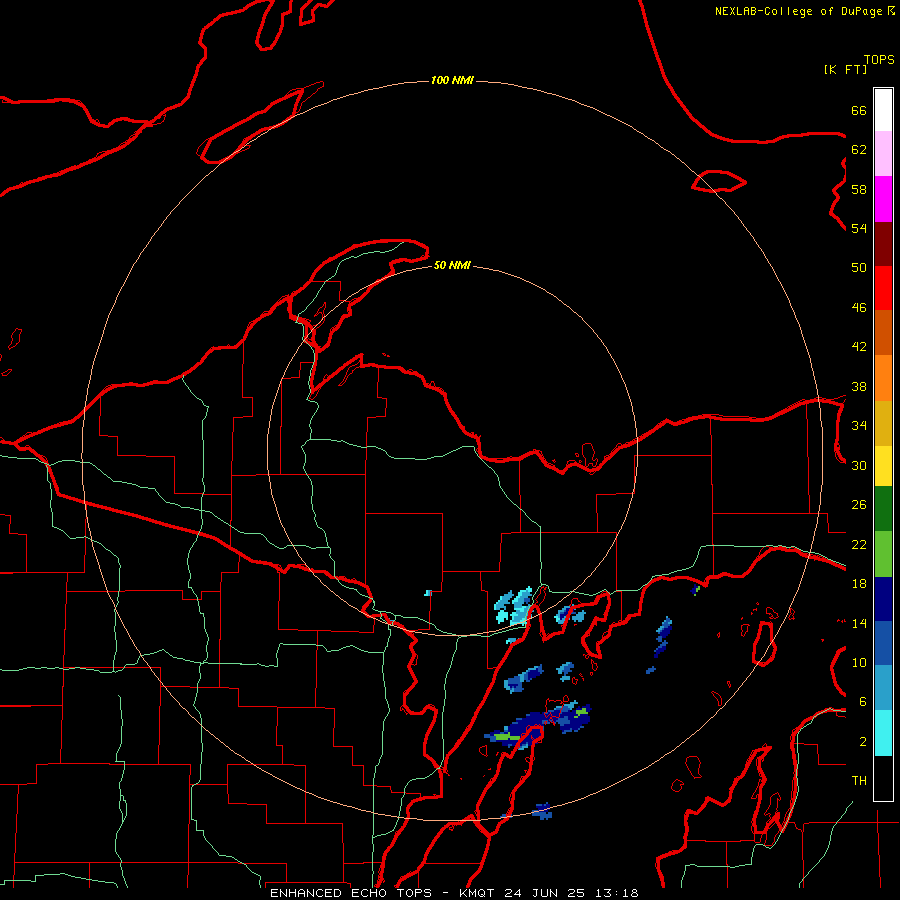The width and height of the screenshot is (900, 900).
Task: Click the dark green swatch beside 26
Action: click(x=883, y=509)
